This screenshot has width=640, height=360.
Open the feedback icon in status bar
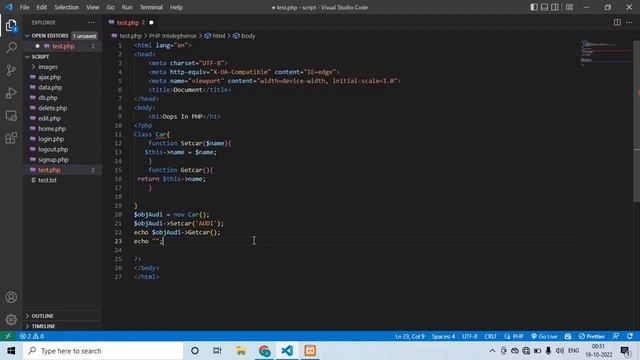click(x=616, y=336)
